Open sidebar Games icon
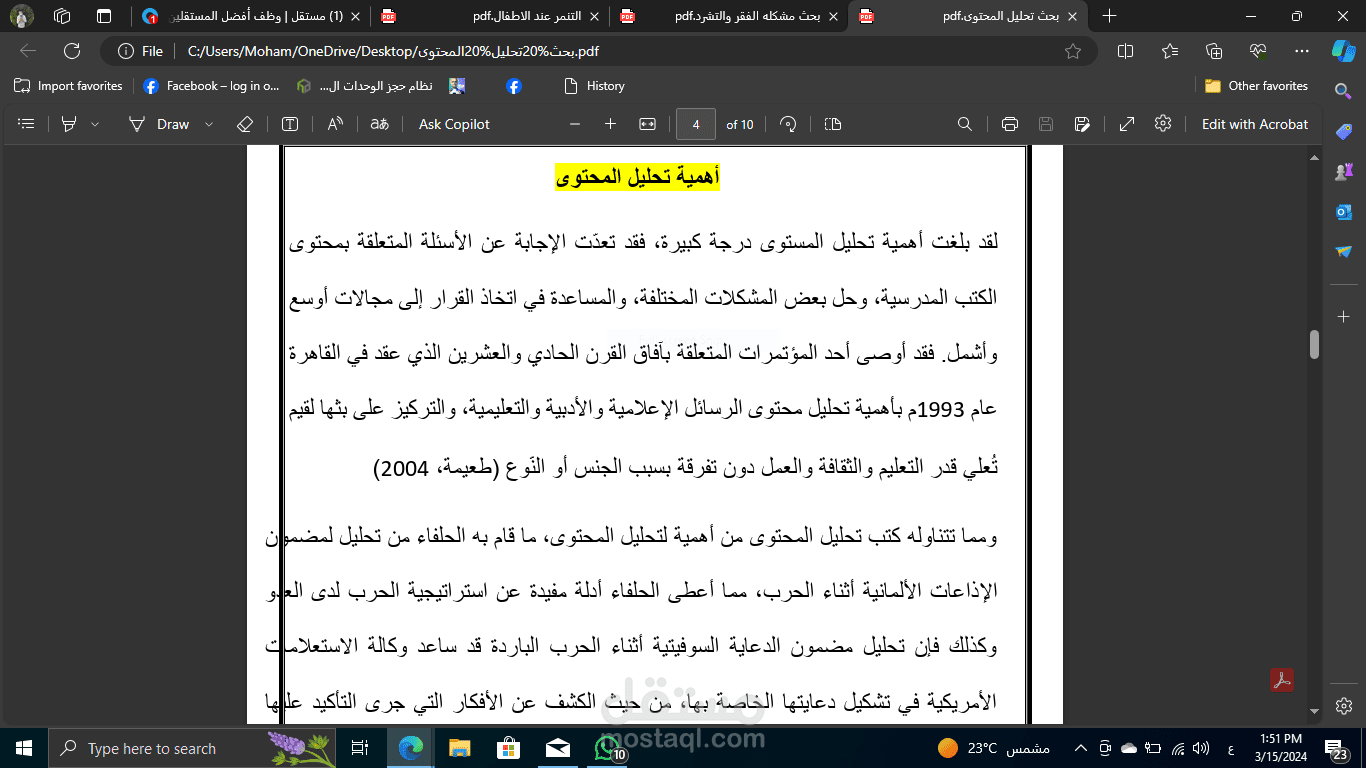The width and height of the screenshot is (1366, 768). tap(1343, 172)
